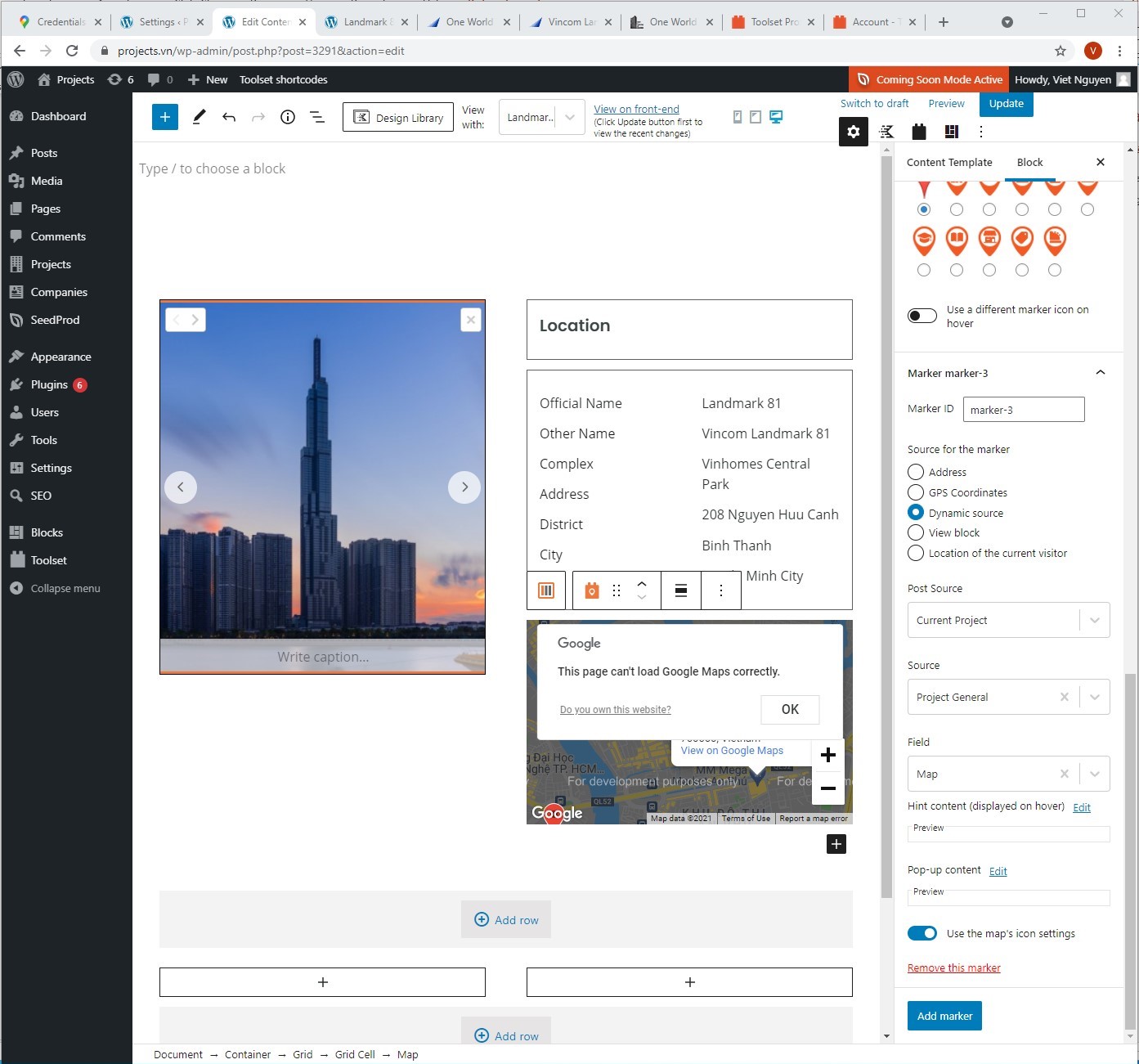Open the Post Source dropdown
The height and width of the screenshot is (1064, 1139).
point(1008,620)
